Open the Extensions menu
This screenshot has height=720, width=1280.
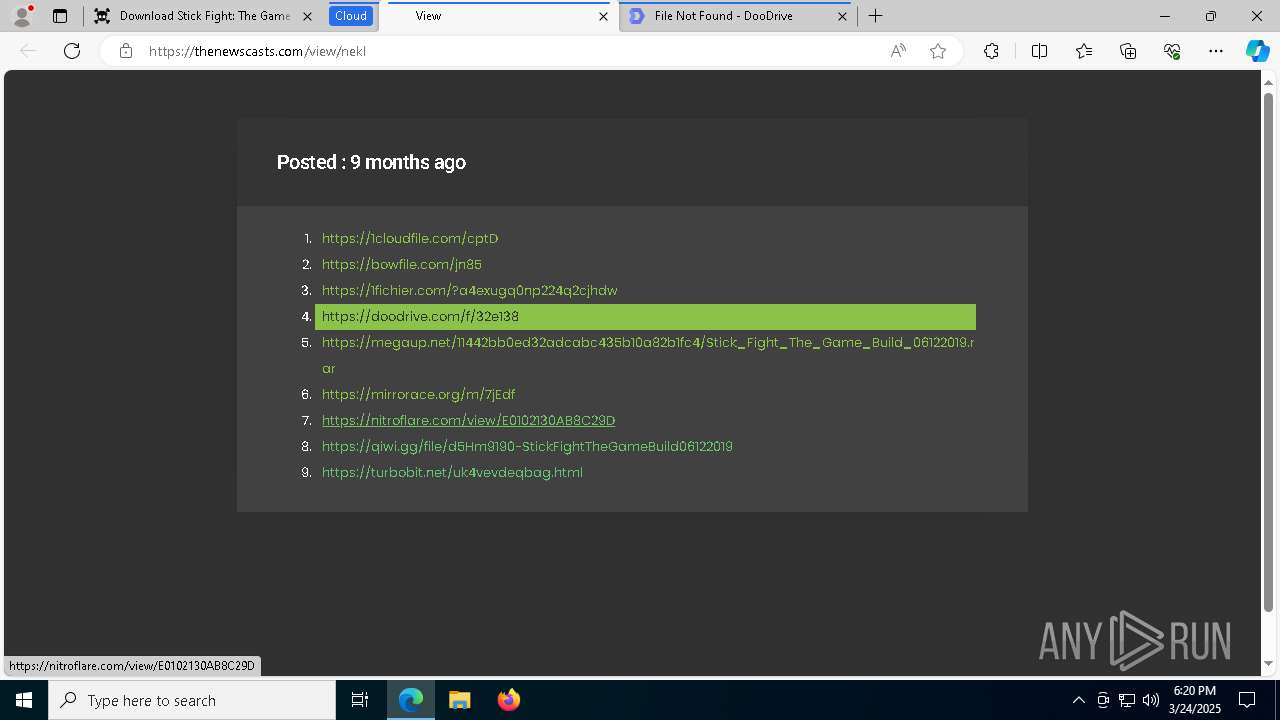[991, 51]
